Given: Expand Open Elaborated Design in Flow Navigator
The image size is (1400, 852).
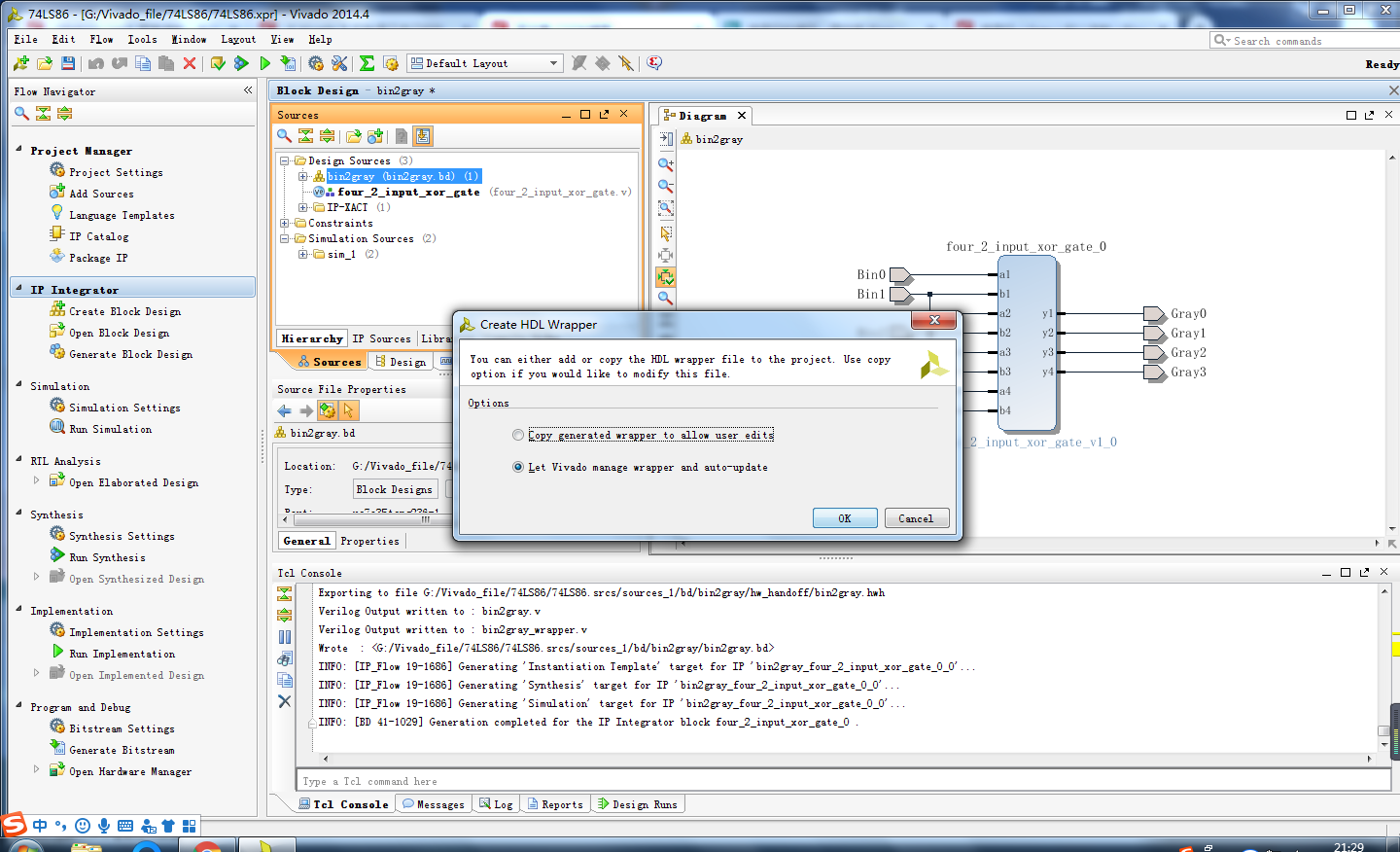Looking at the screenshot, I should 37,480.
